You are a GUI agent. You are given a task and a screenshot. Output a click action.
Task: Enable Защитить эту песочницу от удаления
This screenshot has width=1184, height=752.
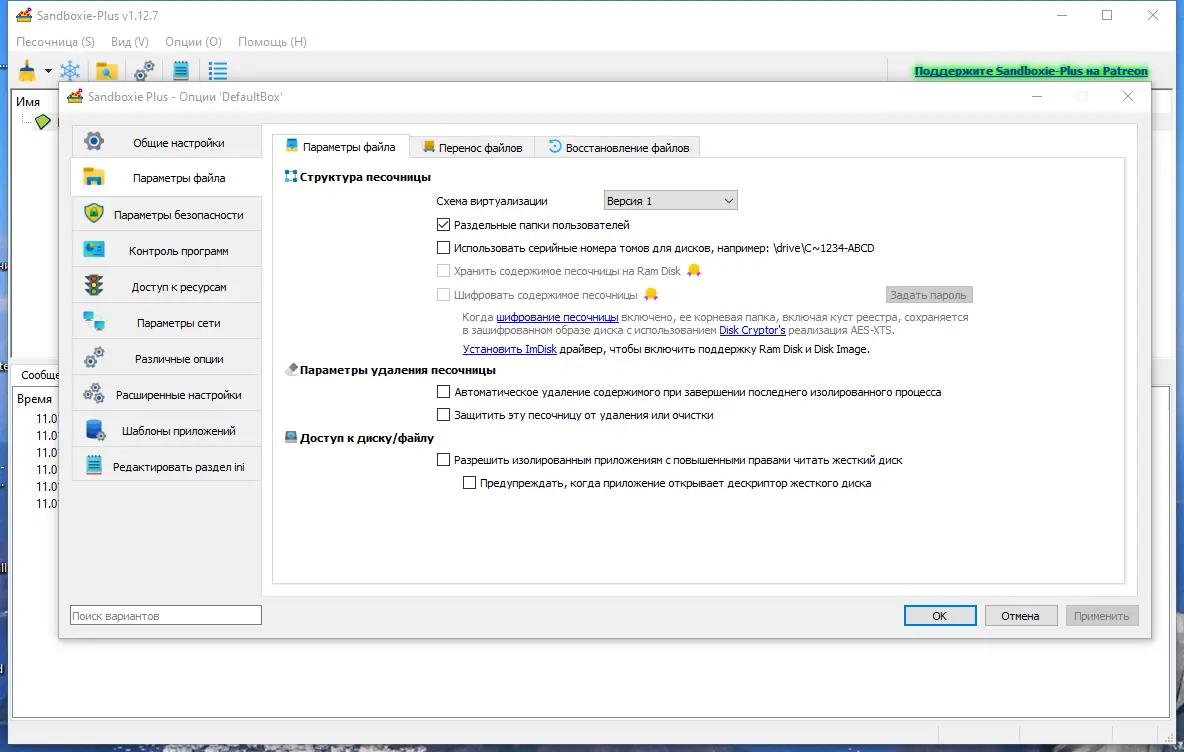coord(443,415)
